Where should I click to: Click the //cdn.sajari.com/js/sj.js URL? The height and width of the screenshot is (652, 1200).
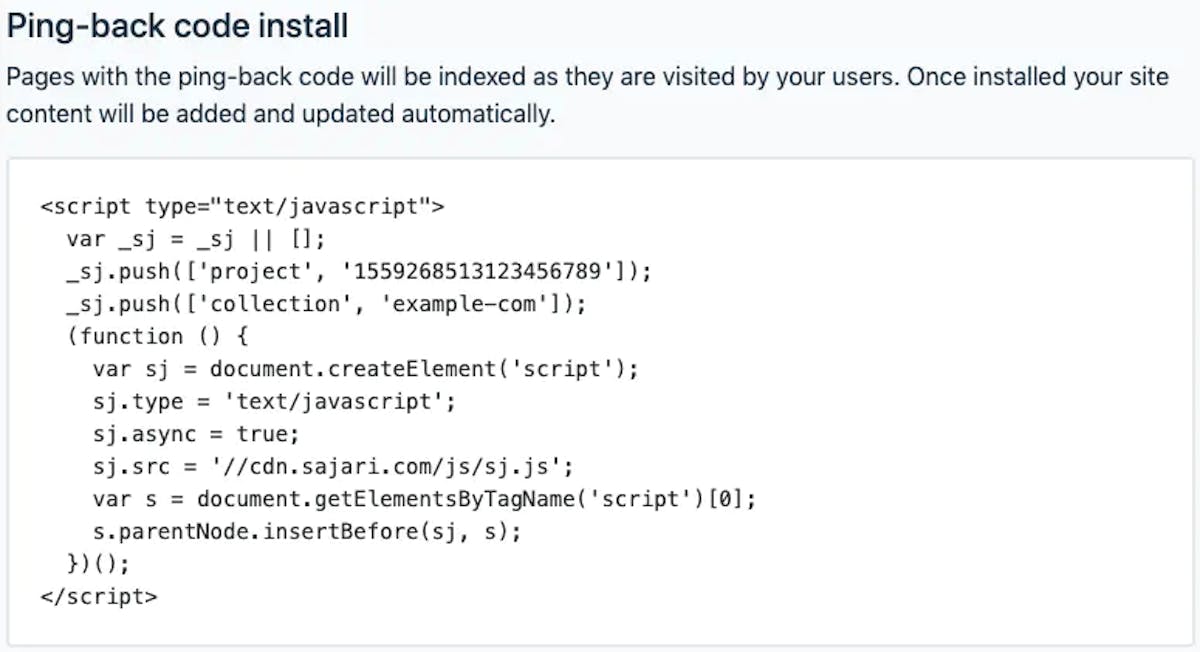[385, 466]
